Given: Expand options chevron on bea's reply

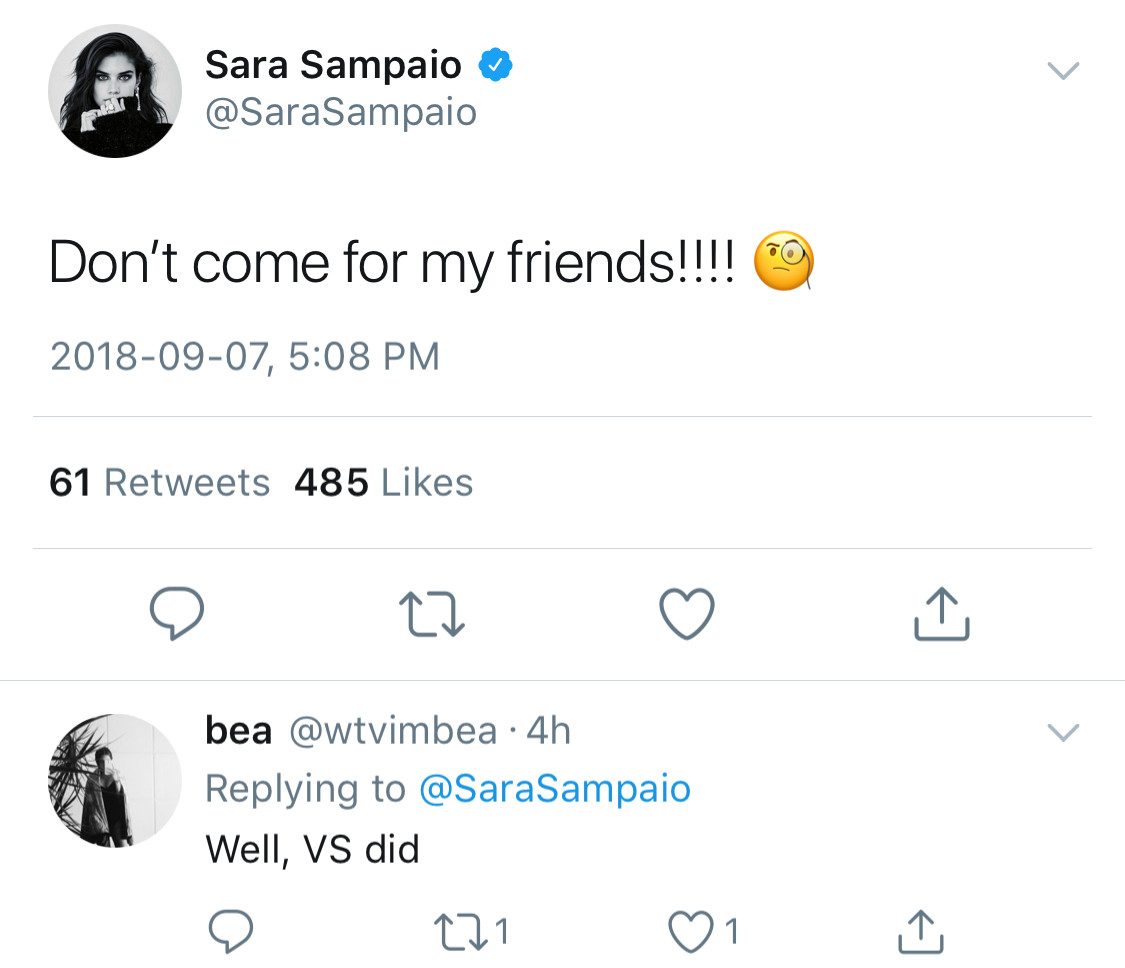Looking at the screenshot, I should point(1062,733).
